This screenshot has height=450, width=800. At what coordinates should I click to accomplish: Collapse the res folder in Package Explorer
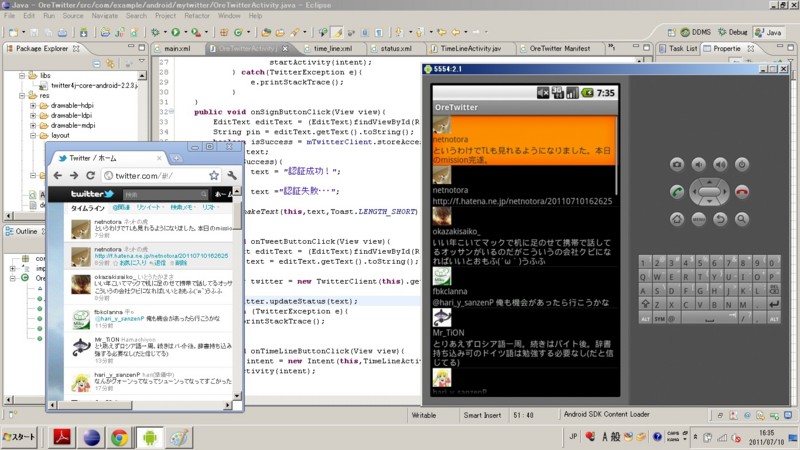click(x=22, y=95)
